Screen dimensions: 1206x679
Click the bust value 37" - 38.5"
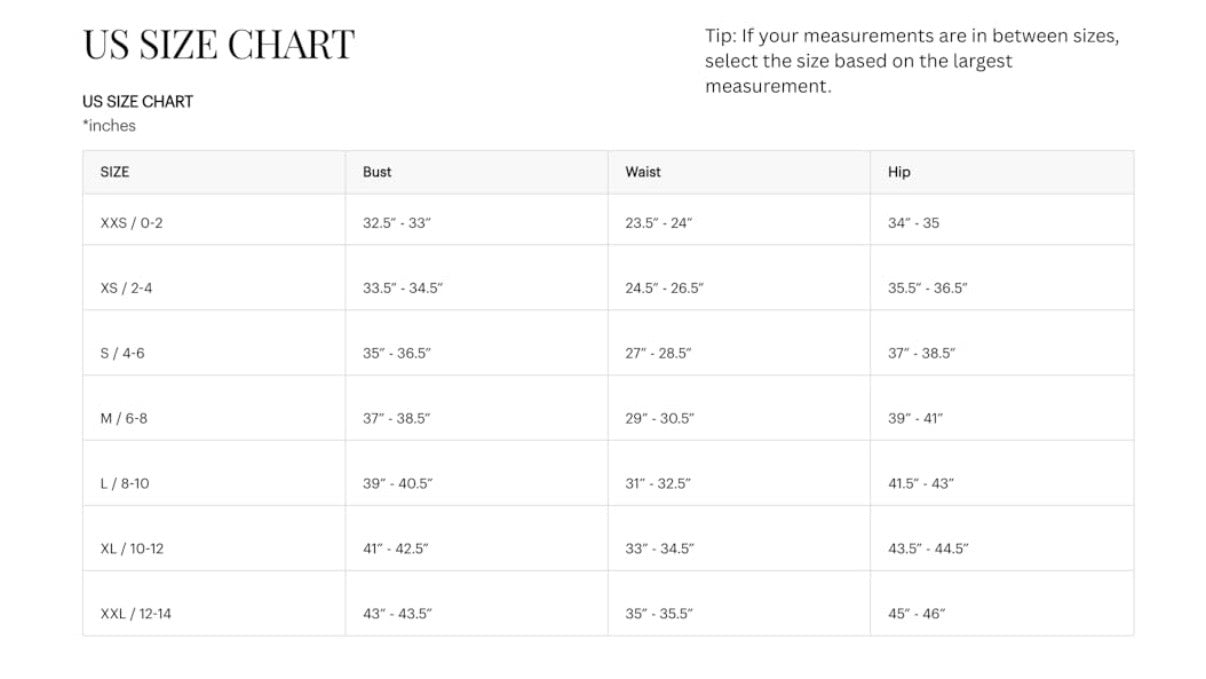[x=396, y=418]
